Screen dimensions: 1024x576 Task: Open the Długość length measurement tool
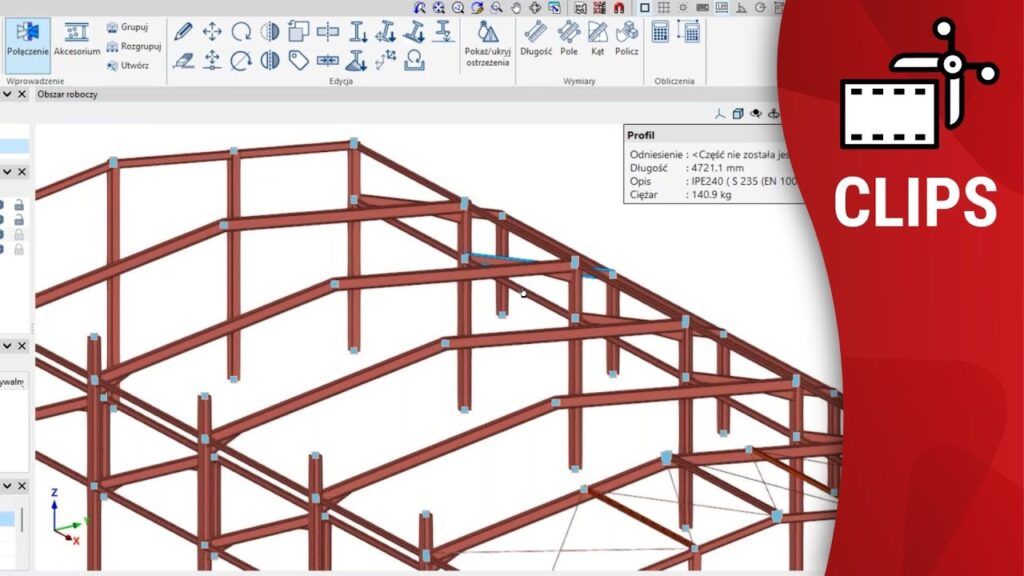pos(536,38)
